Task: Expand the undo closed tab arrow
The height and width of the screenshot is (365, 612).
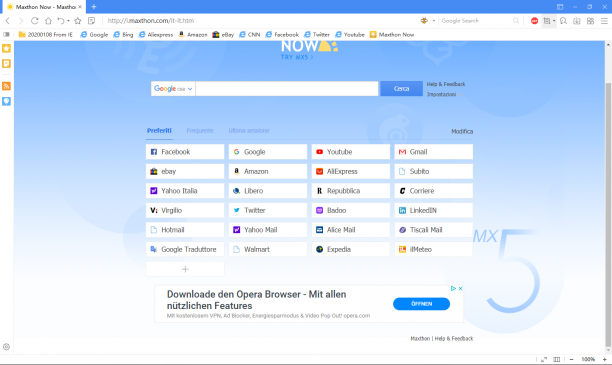Action: pos(68,21)
